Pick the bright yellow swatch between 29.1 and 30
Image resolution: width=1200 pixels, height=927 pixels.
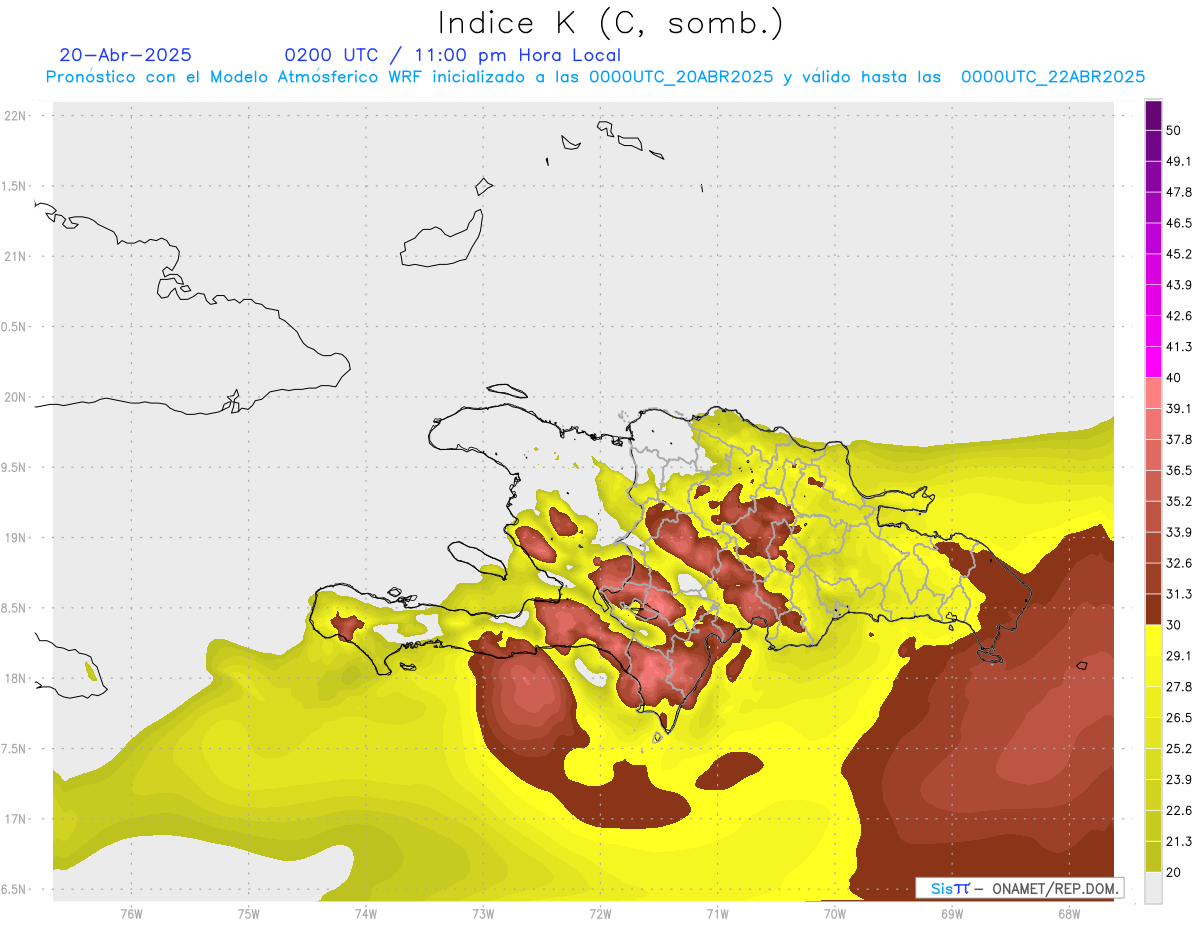(1153, 641)
